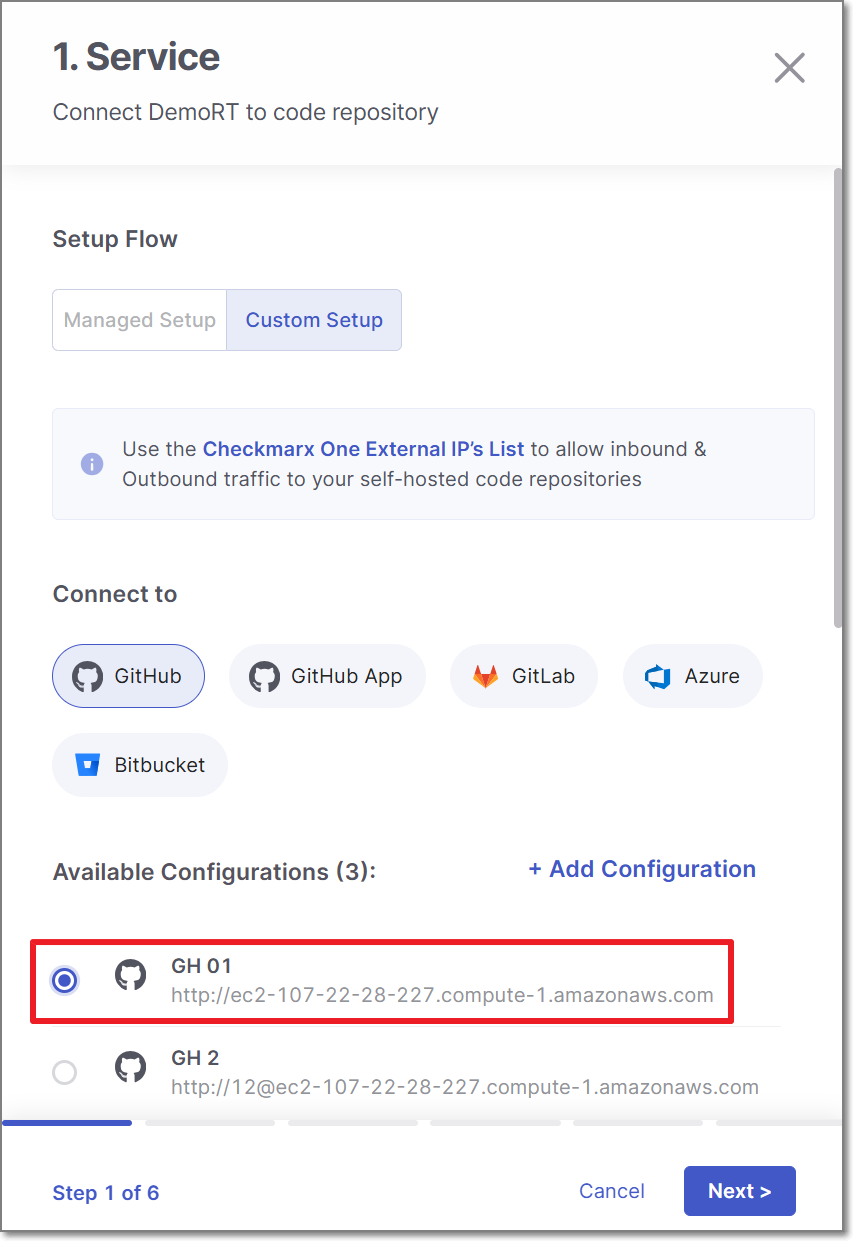Click the GH 2 URL starting with http://12@
This screenshot has width=853, height=1241.
click(465, 1087)
